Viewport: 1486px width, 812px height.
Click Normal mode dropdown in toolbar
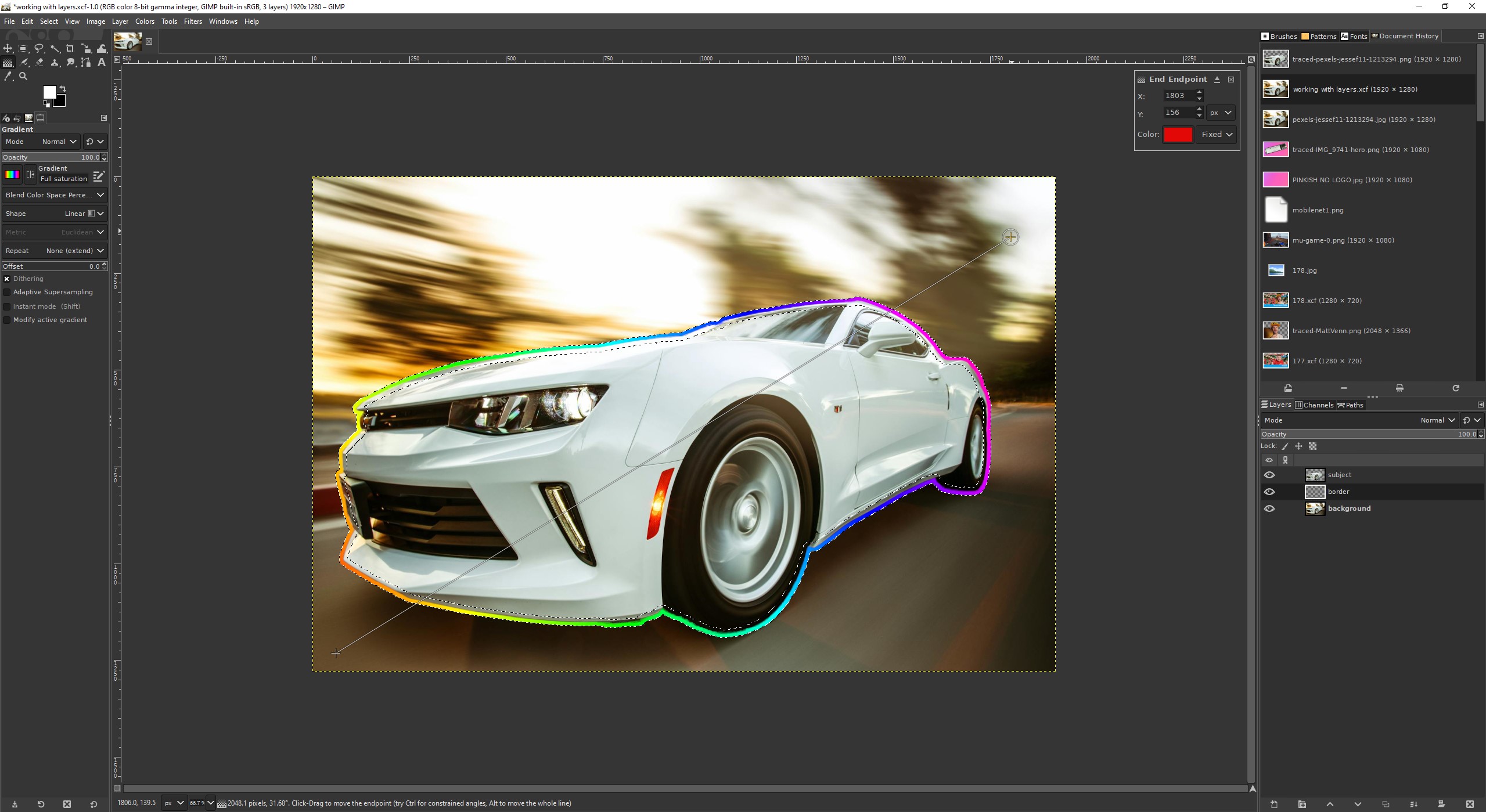[55, 141]
